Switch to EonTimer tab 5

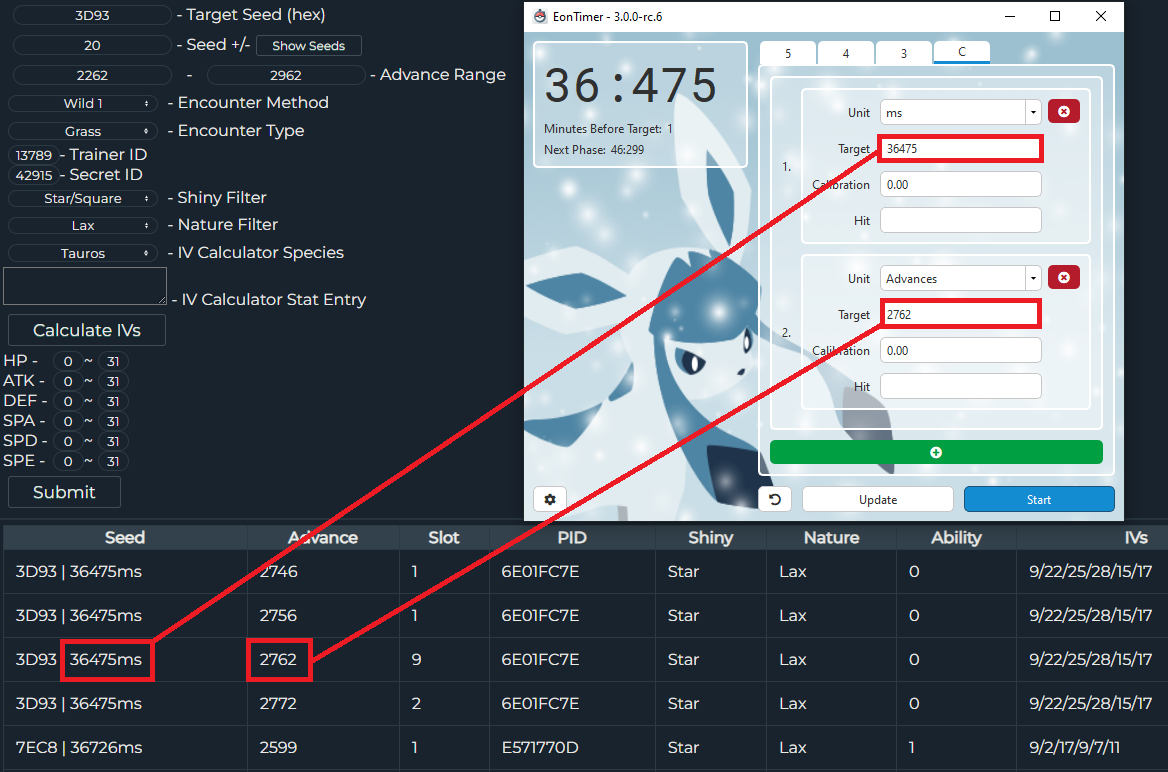(788, 53)
